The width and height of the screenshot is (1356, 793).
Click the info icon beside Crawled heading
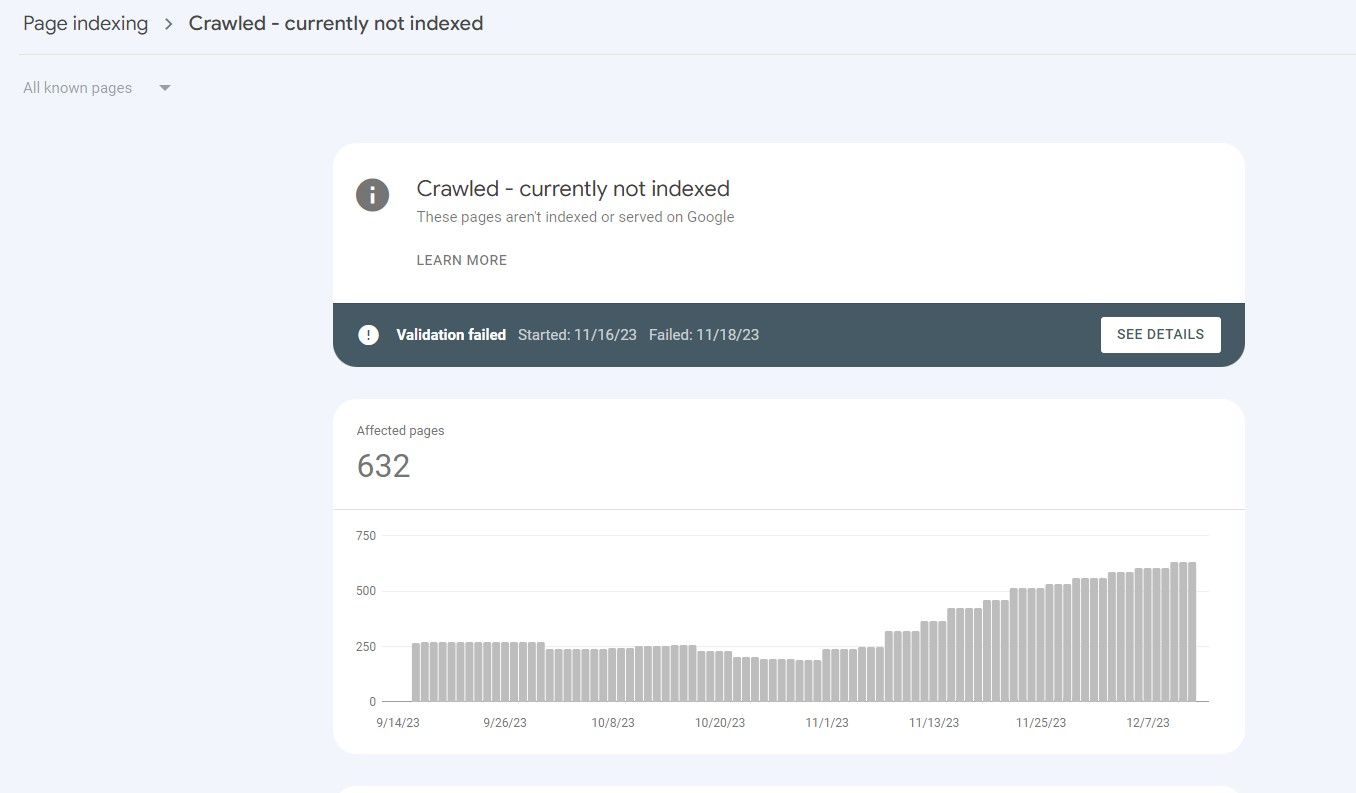click(372, 195)
